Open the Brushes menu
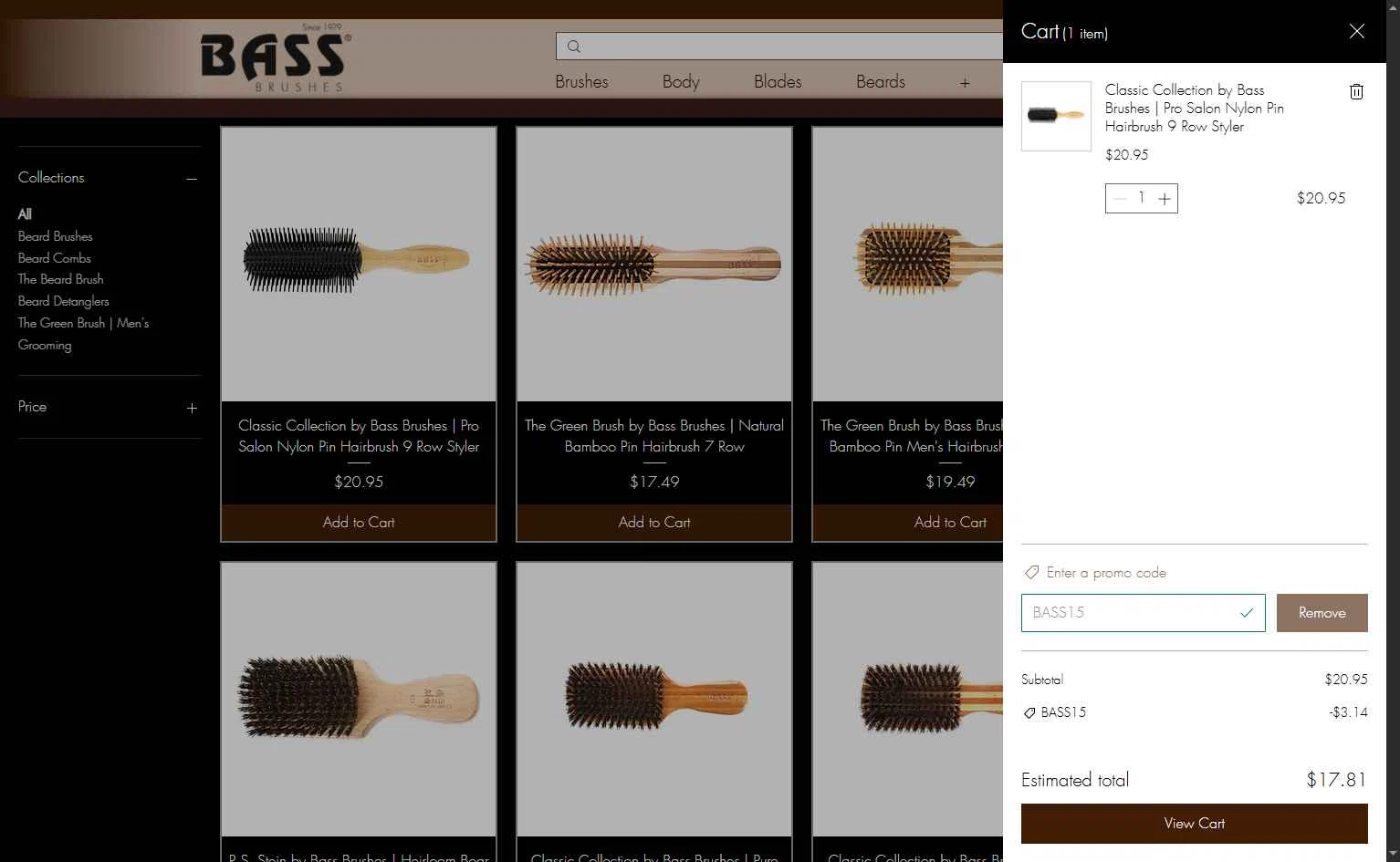 pos(581,81)
